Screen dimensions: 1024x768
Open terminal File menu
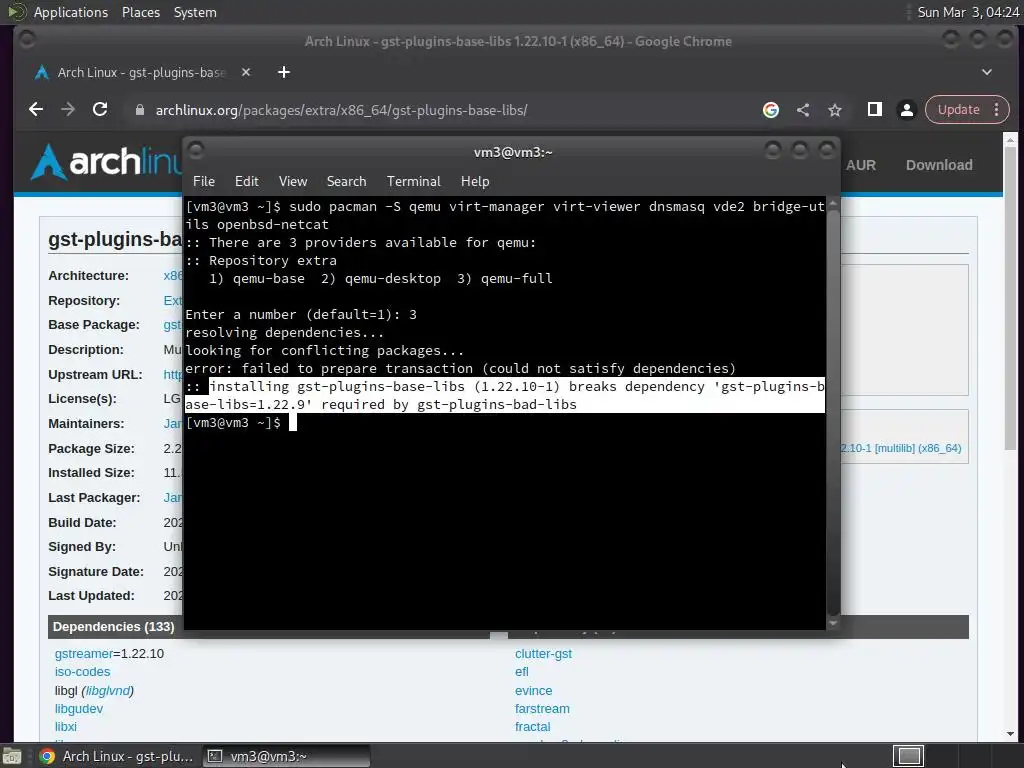[204, 182]
